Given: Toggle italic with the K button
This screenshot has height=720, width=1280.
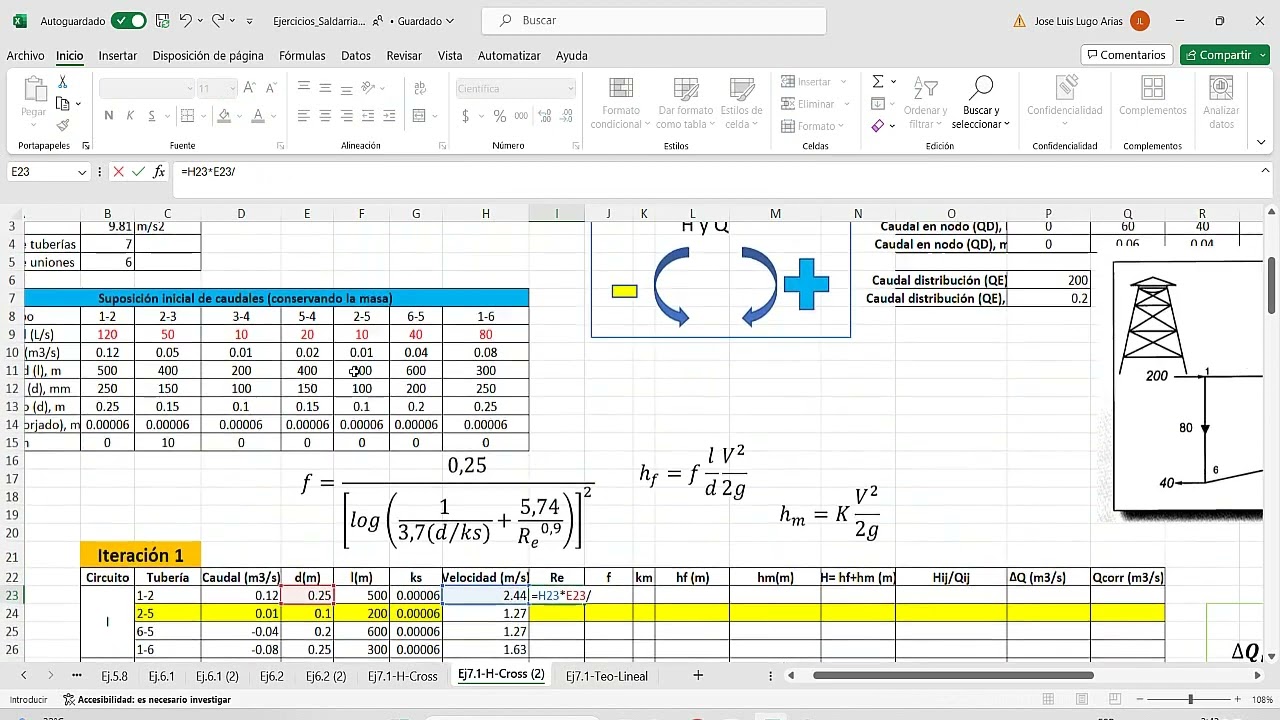Looking at the screenshot, I should coord(130,116).
